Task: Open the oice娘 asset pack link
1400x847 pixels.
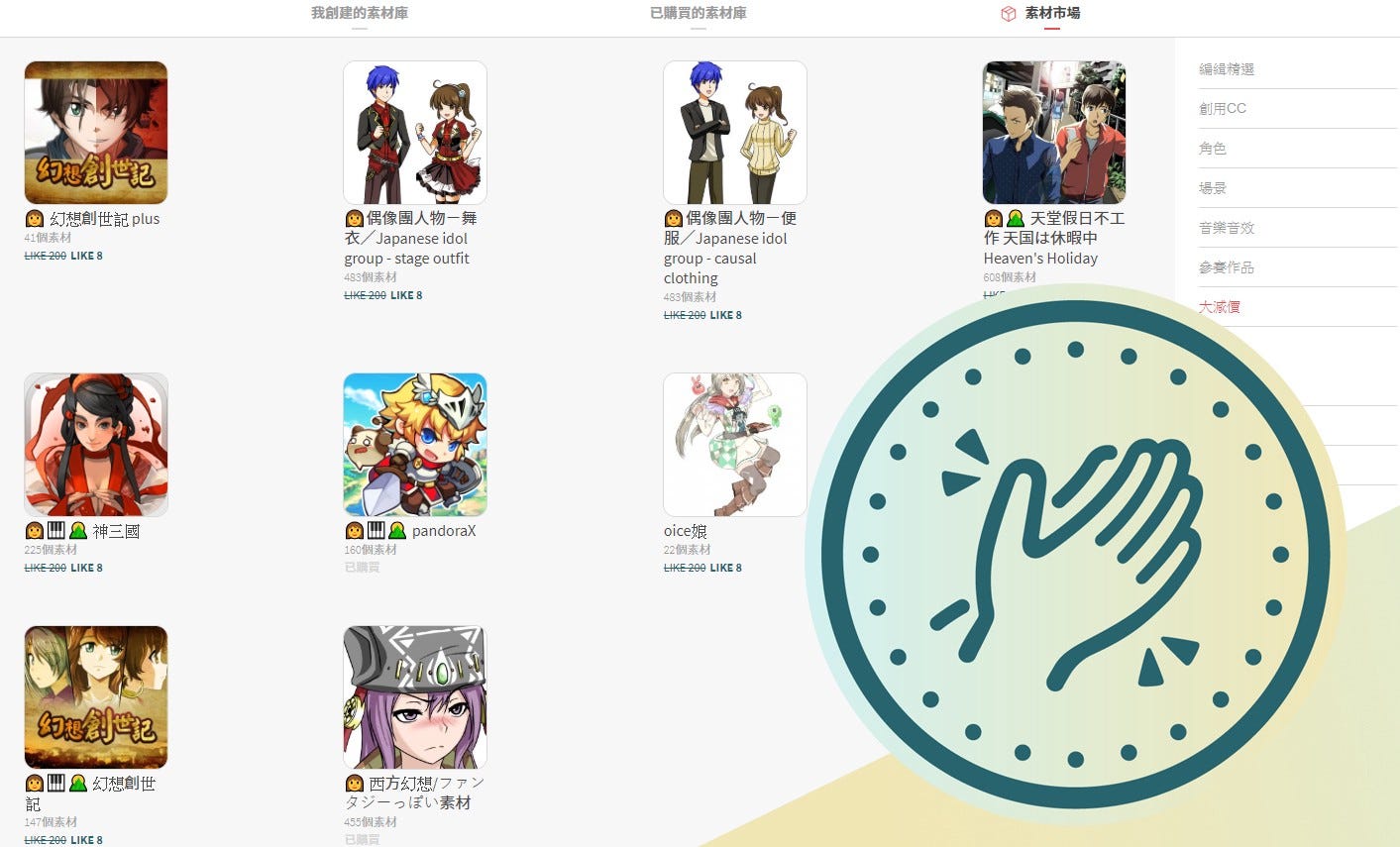Action: 686,531
